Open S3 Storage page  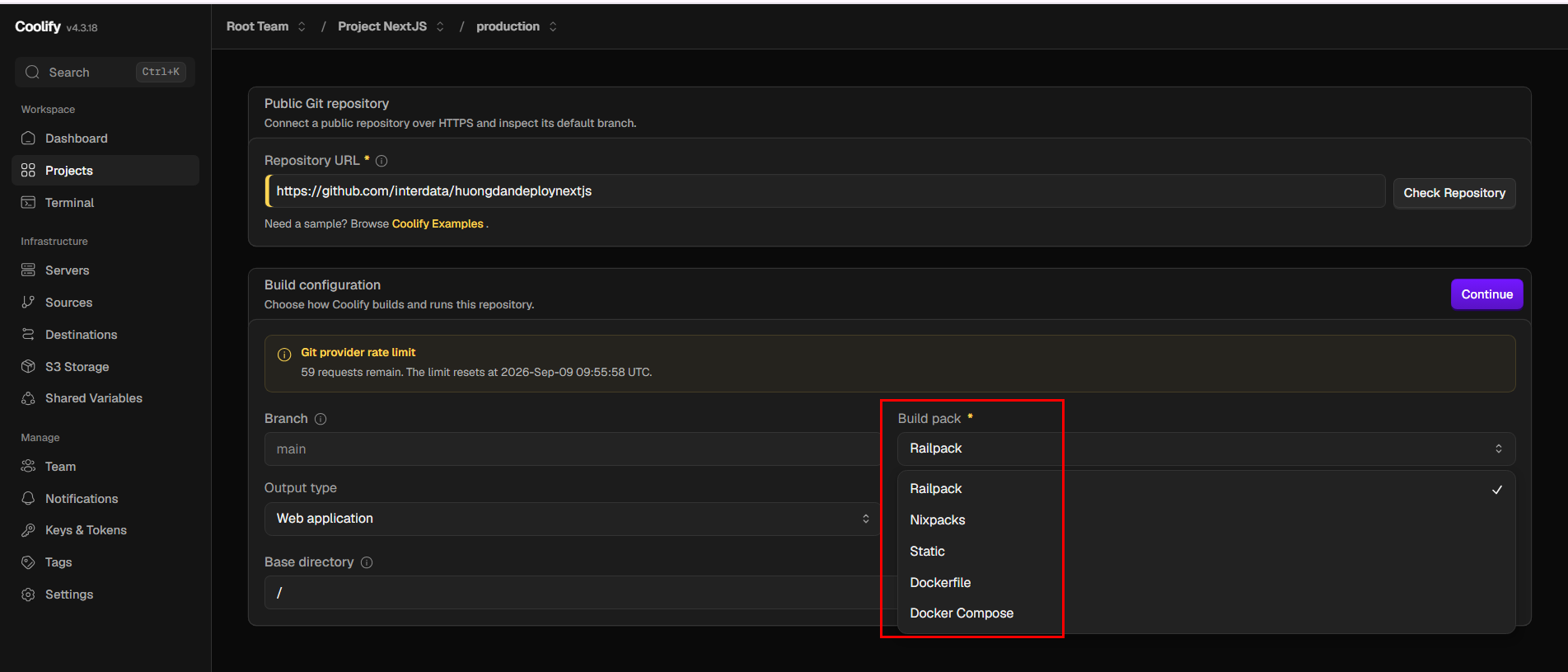pos(105,367)
